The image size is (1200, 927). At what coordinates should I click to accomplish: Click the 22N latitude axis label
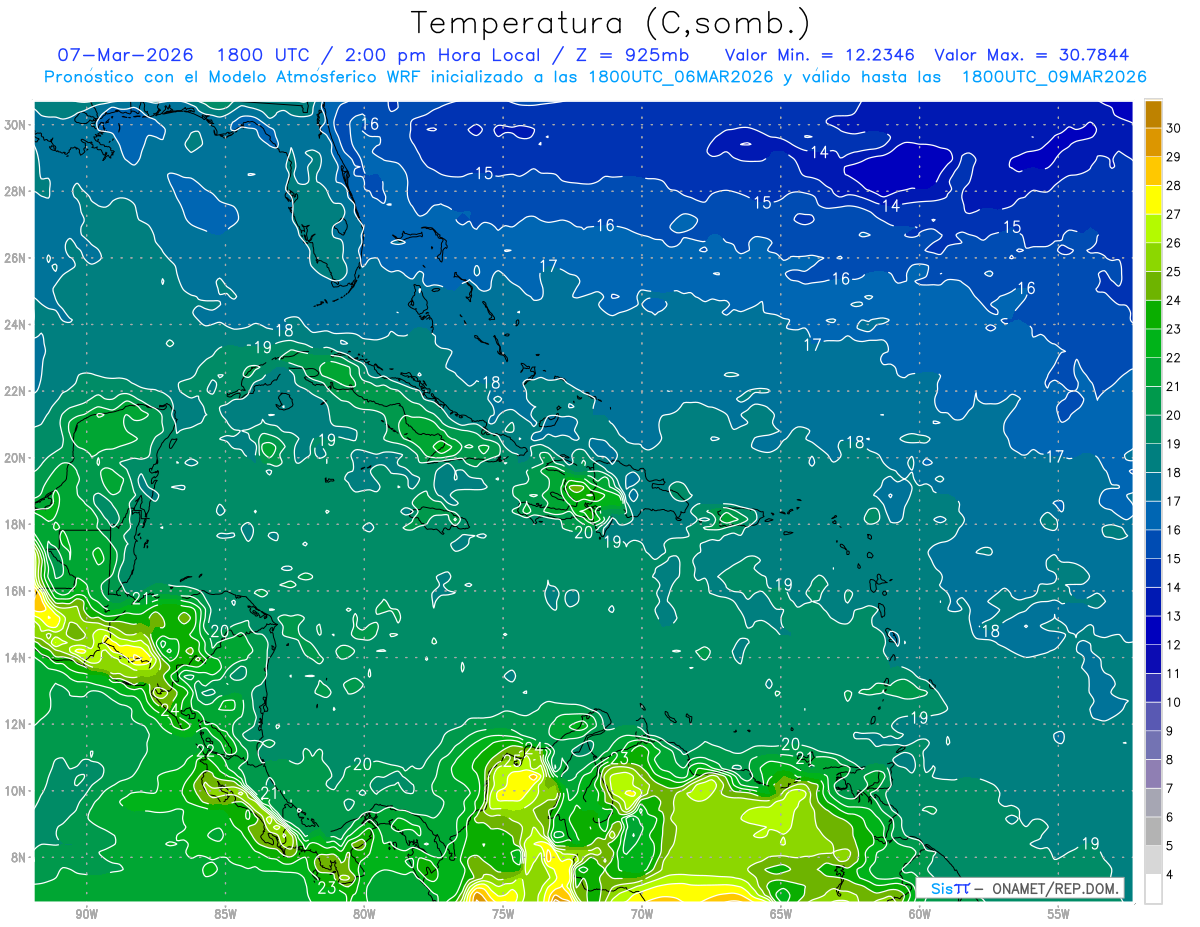[15, 391]
